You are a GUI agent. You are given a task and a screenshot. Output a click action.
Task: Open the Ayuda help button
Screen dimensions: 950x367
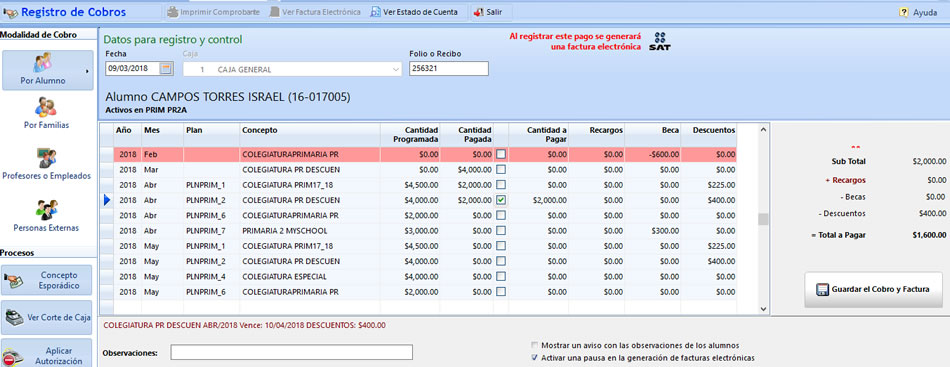coord(918,12)
